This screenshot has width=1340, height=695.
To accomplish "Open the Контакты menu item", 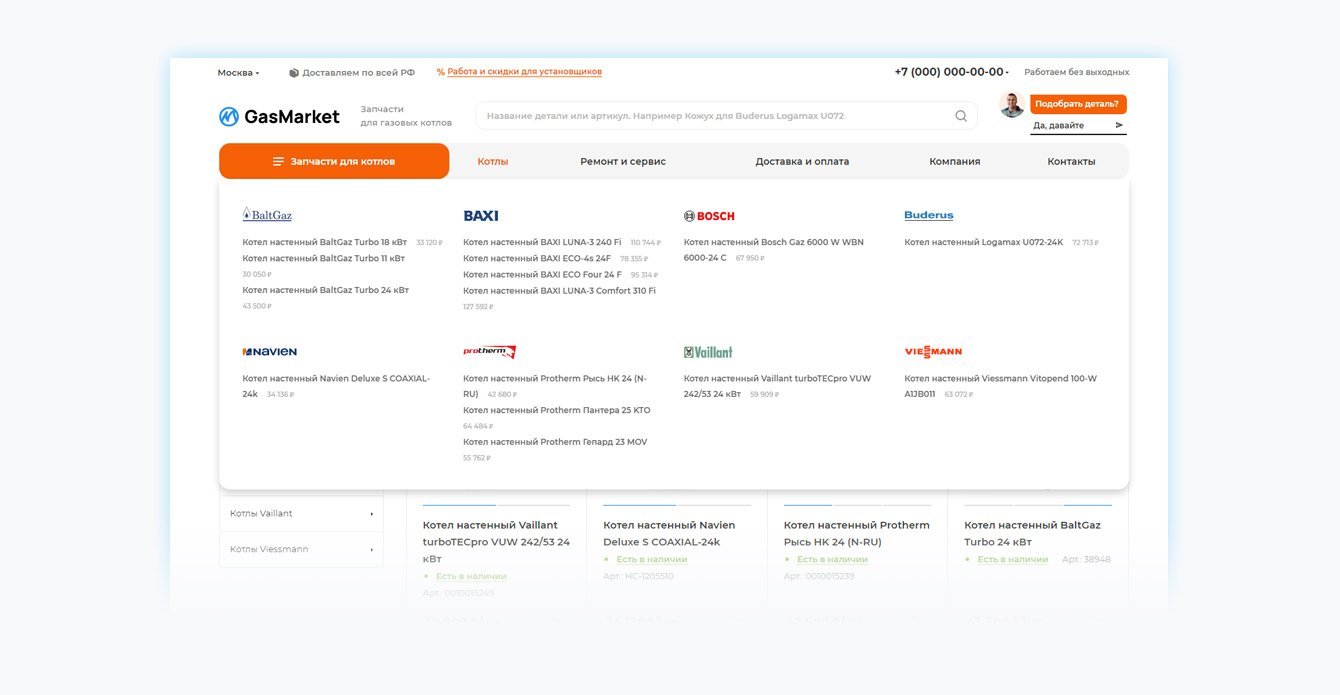I will [x=1071, y=161].
